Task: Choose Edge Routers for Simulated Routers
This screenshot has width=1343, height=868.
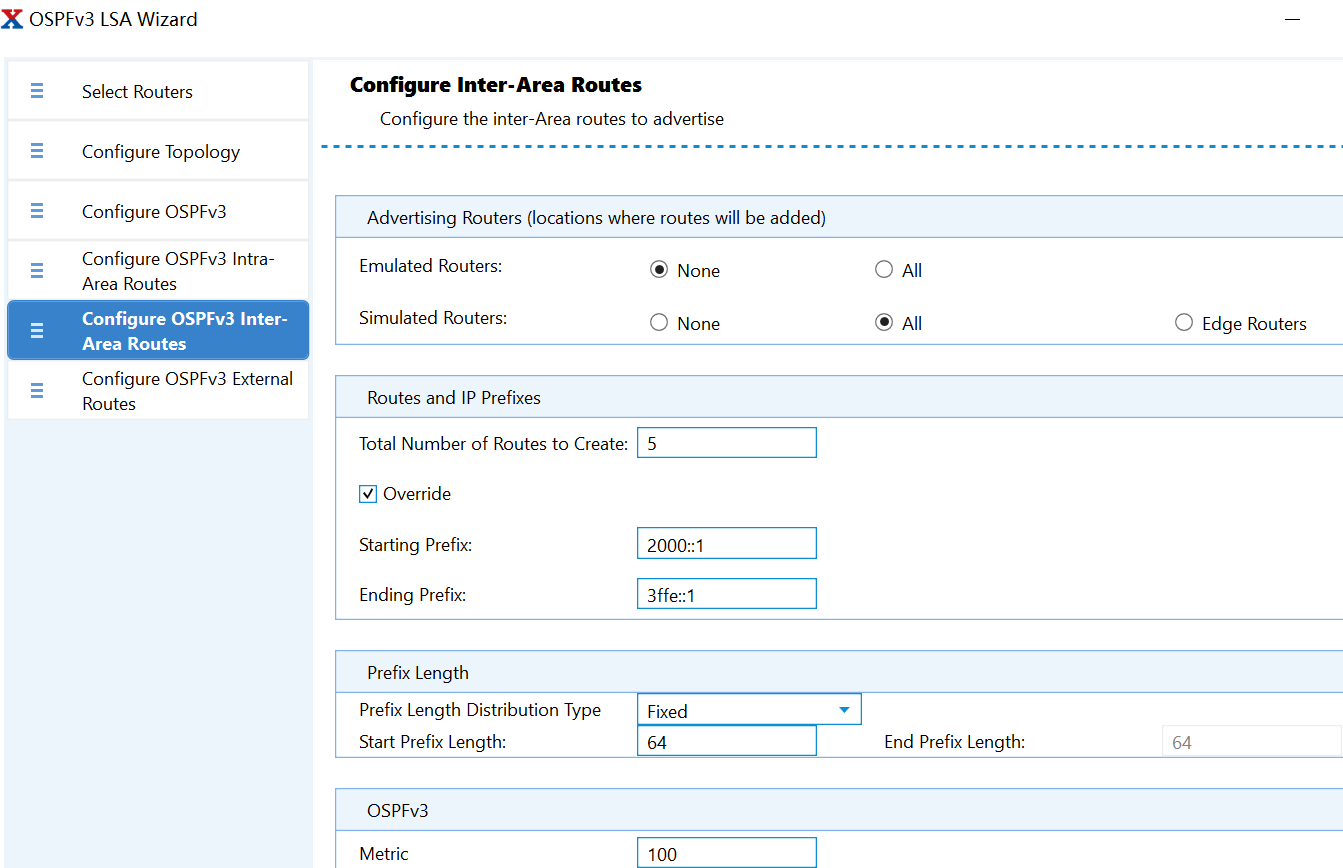Action: [x=1184, y=323]
